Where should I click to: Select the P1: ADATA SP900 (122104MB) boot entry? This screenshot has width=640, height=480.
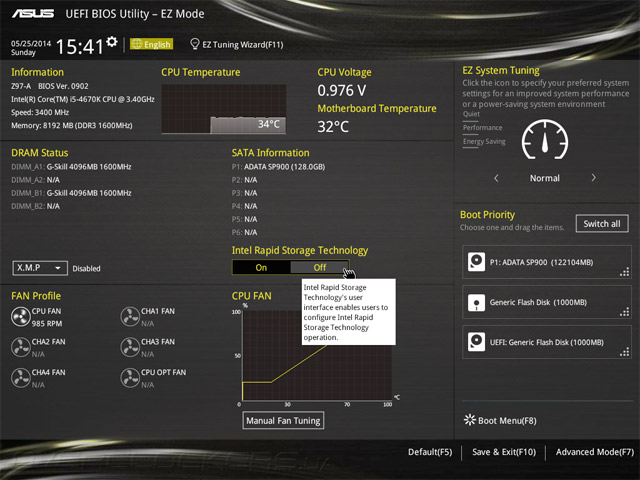(x=547, y=262)
